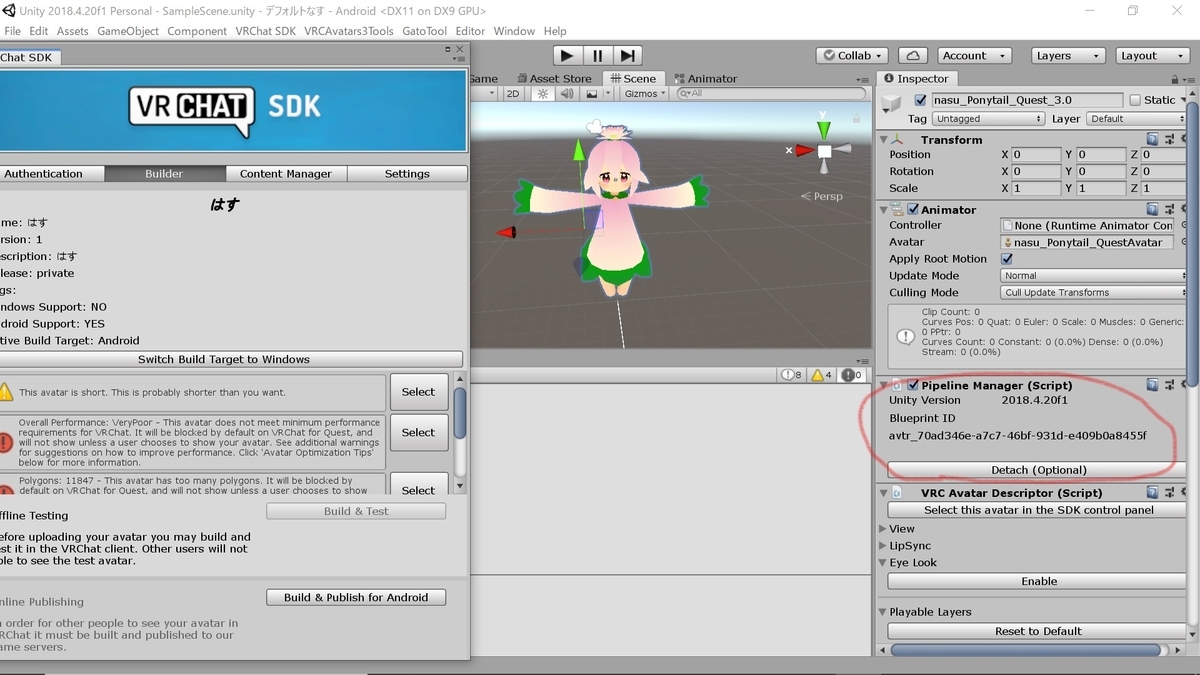Open the Pipeline Manager help icon
This screenshot has height=675, width=1200.
tap(1152, 385)
